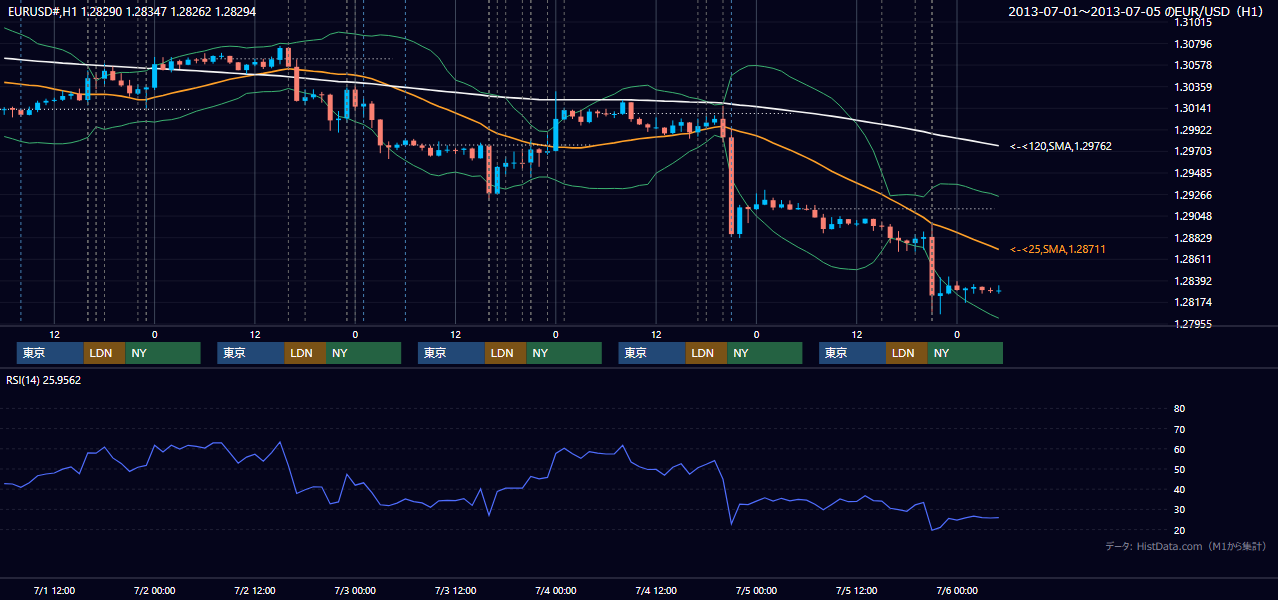Select the 1.29485 price level label
The width and height of the screenshot is (1278, 600).
1193,173
